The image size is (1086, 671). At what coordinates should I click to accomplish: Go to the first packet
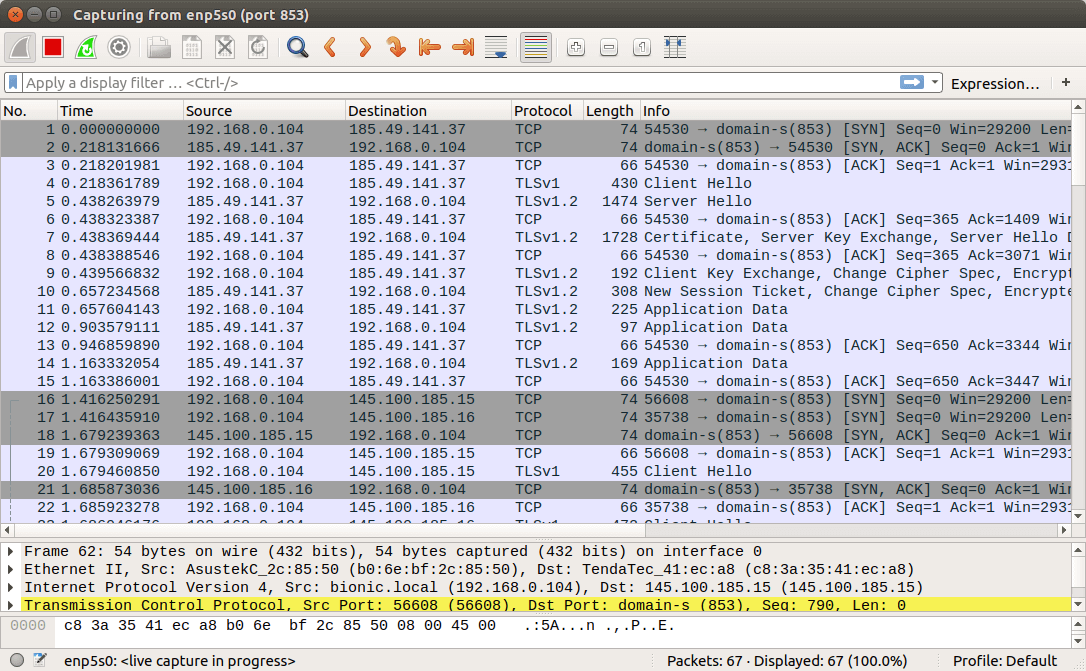(x=429, y=47)
